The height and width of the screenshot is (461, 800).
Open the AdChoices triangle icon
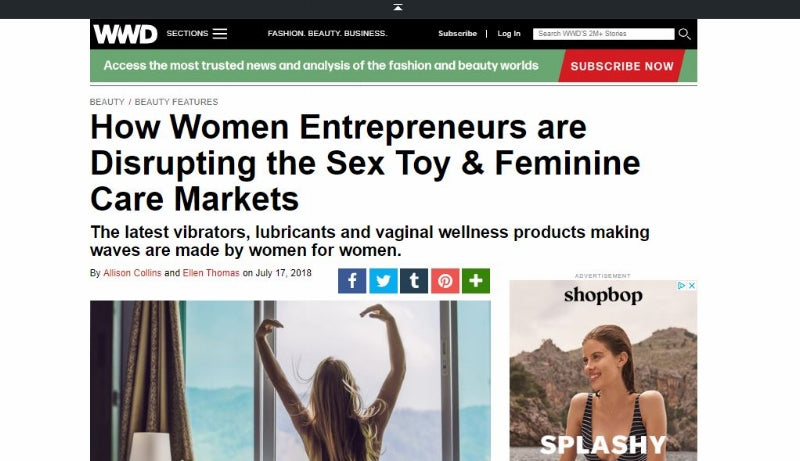click(x=681, y=286)
